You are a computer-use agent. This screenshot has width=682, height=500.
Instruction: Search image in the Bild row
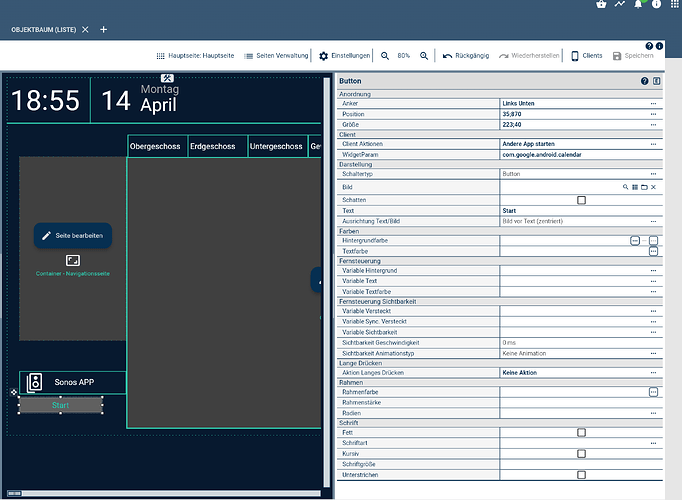625,187
